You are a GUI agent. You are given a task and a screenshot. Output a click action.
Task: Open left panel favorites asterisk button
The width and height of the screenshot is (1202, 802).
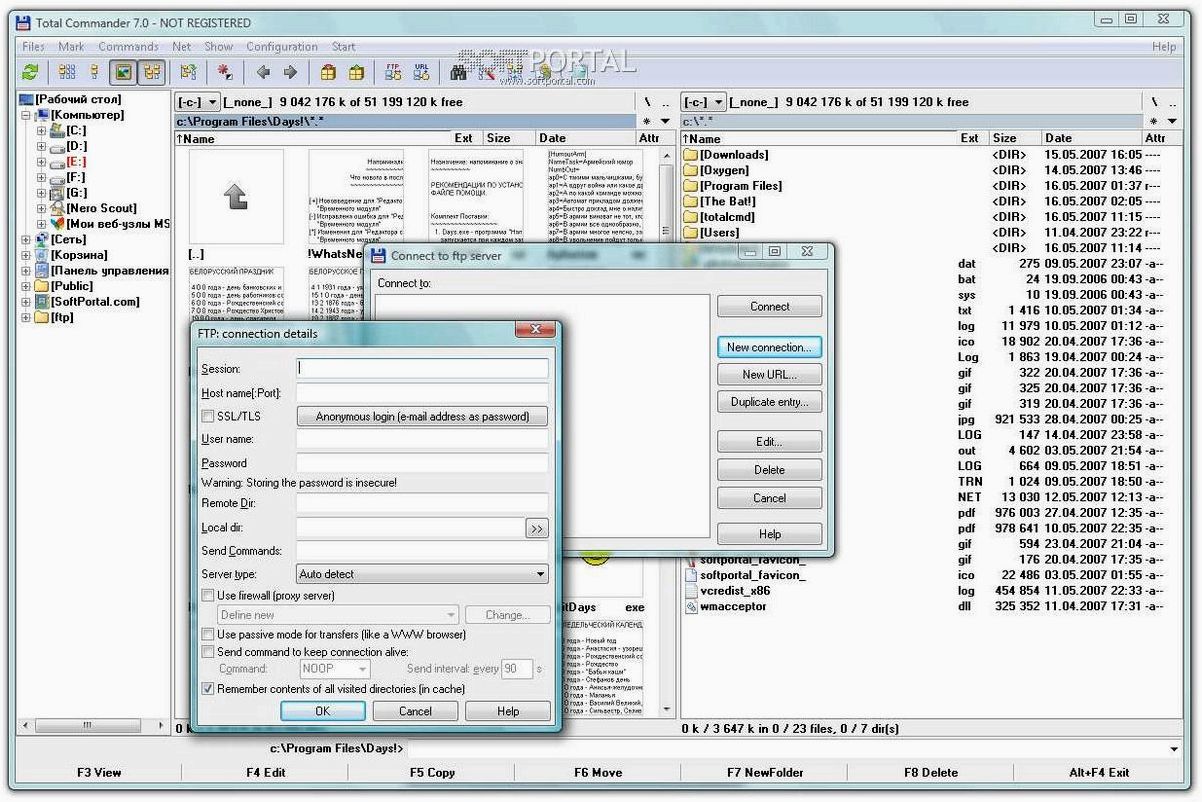[x=648, y=121]
